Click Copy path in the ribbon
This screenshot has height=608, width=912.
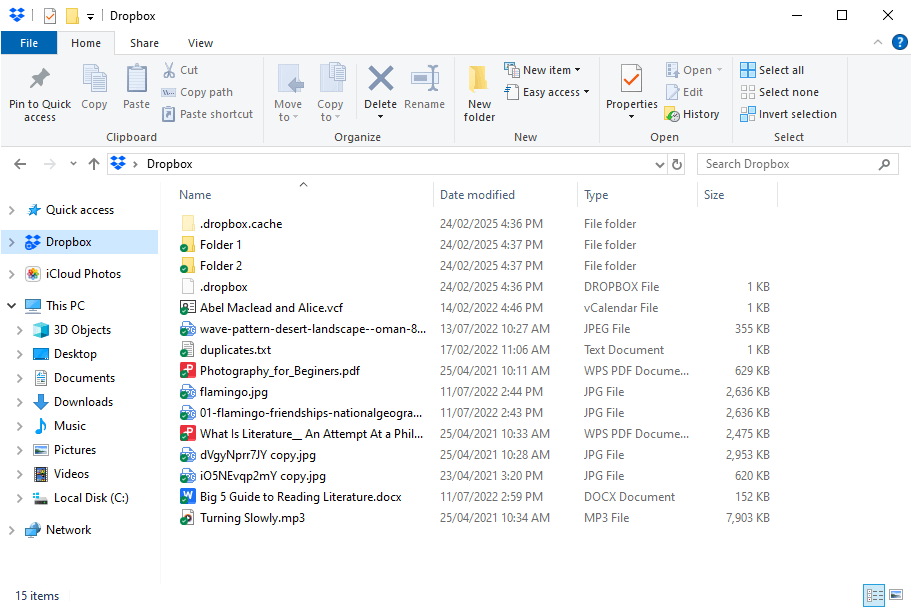[x=197, y=92]
